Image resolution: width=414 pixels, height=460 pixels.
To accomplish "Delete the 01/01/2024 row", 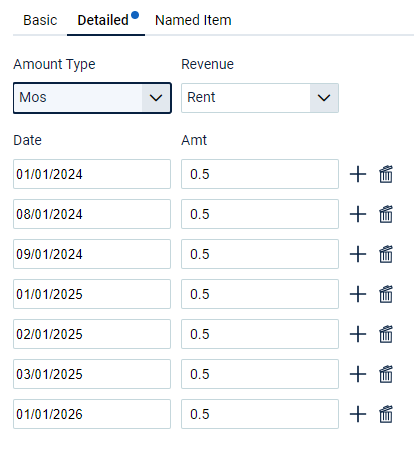I will (386, 174).
